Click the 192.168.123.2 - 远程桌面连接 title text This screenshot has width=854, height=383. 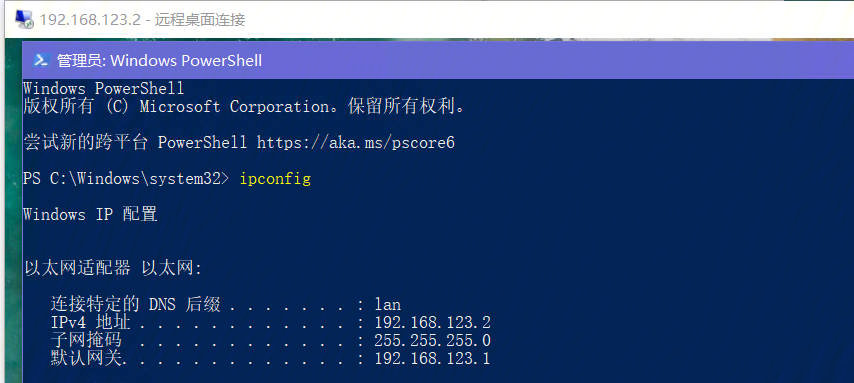[143, 20]
